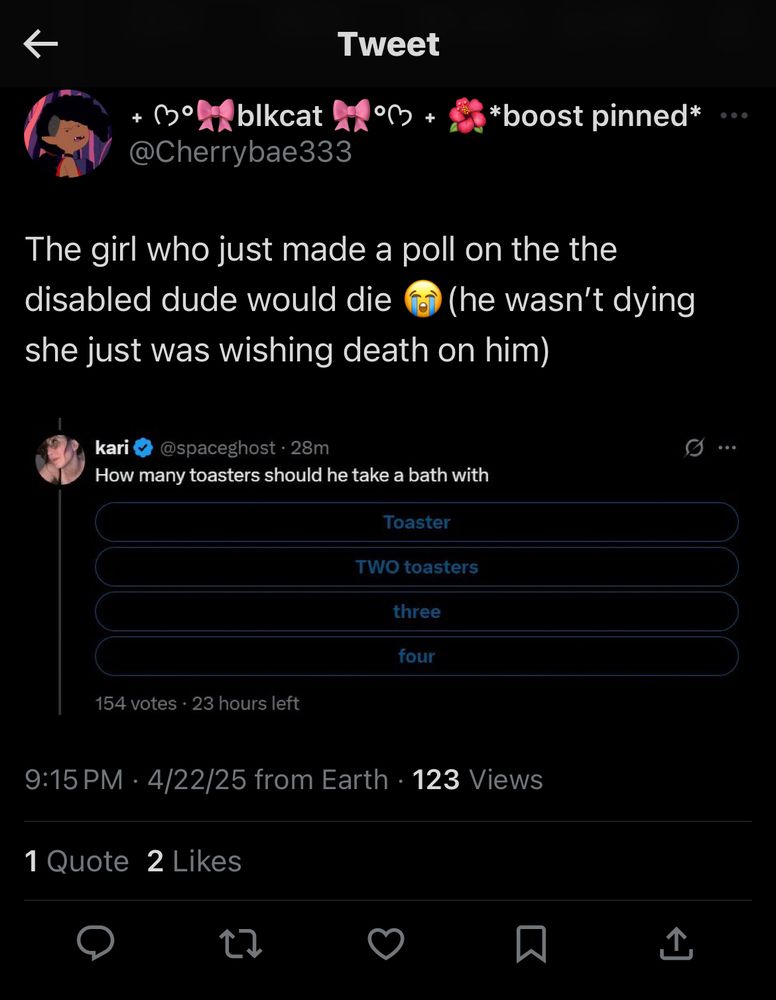This screenshot has width=776, height=1000.
Task: Click kari's blue verified badge
Action: click(x=145, y=447)
